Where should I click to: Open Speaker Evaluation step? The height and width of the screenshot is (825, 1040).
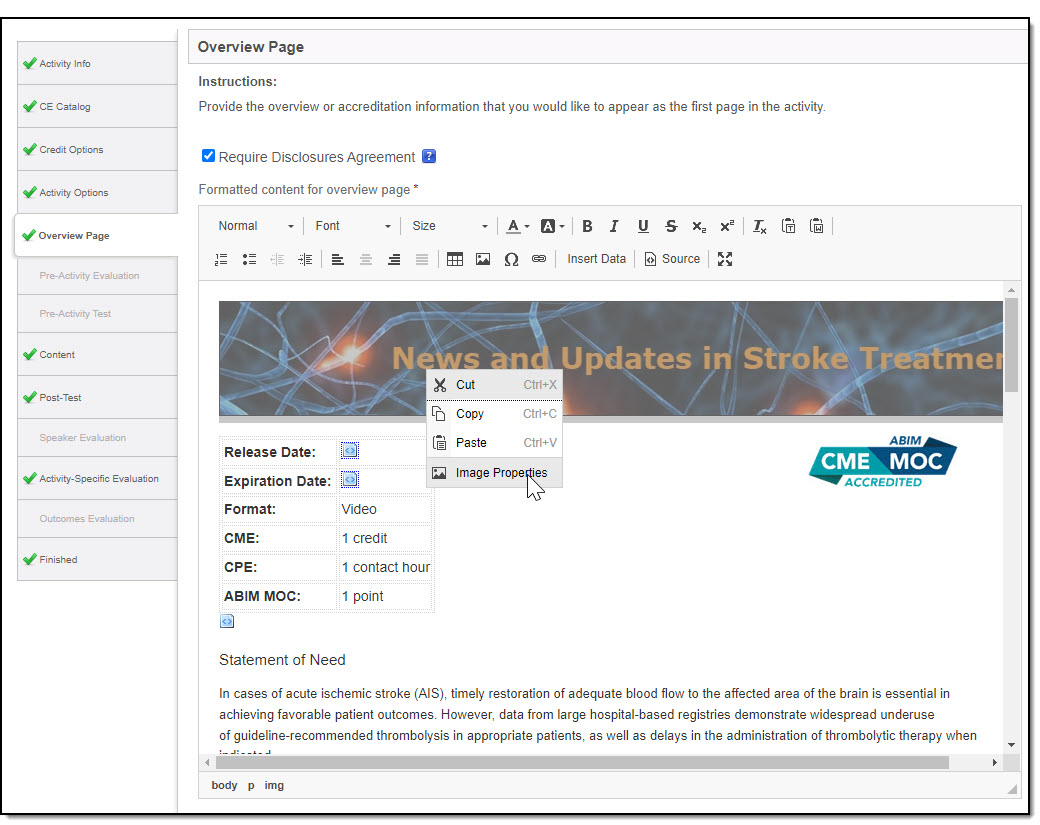[x=98, y=438]
